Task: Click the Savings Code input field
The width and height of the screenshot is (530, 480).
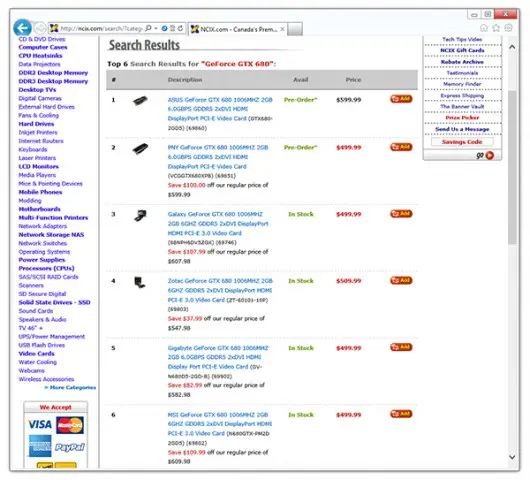Action: pos(462,142)
